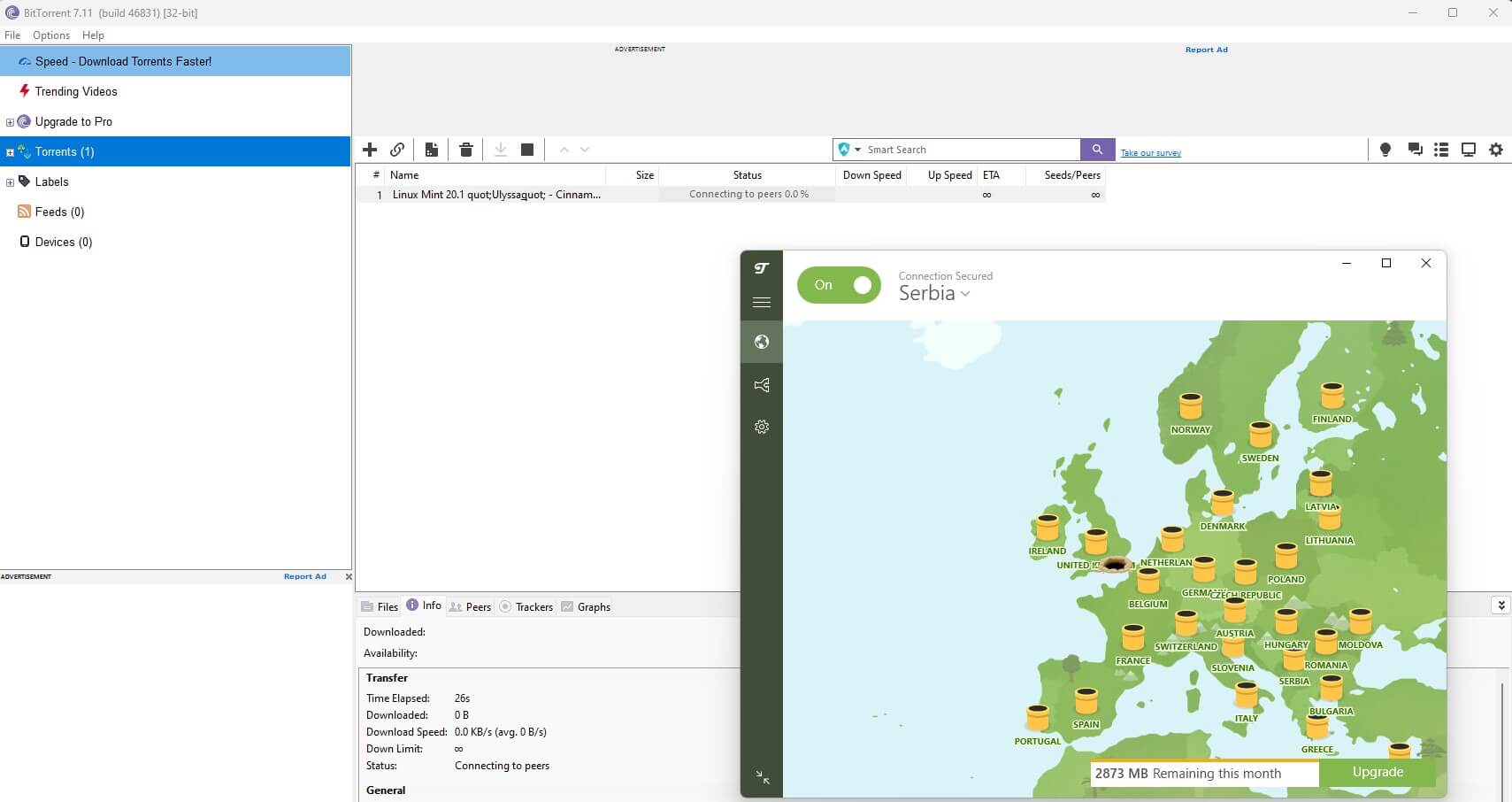1512x802 pixels.
Task: Move torrent up the queue
Action: (564, 150)
